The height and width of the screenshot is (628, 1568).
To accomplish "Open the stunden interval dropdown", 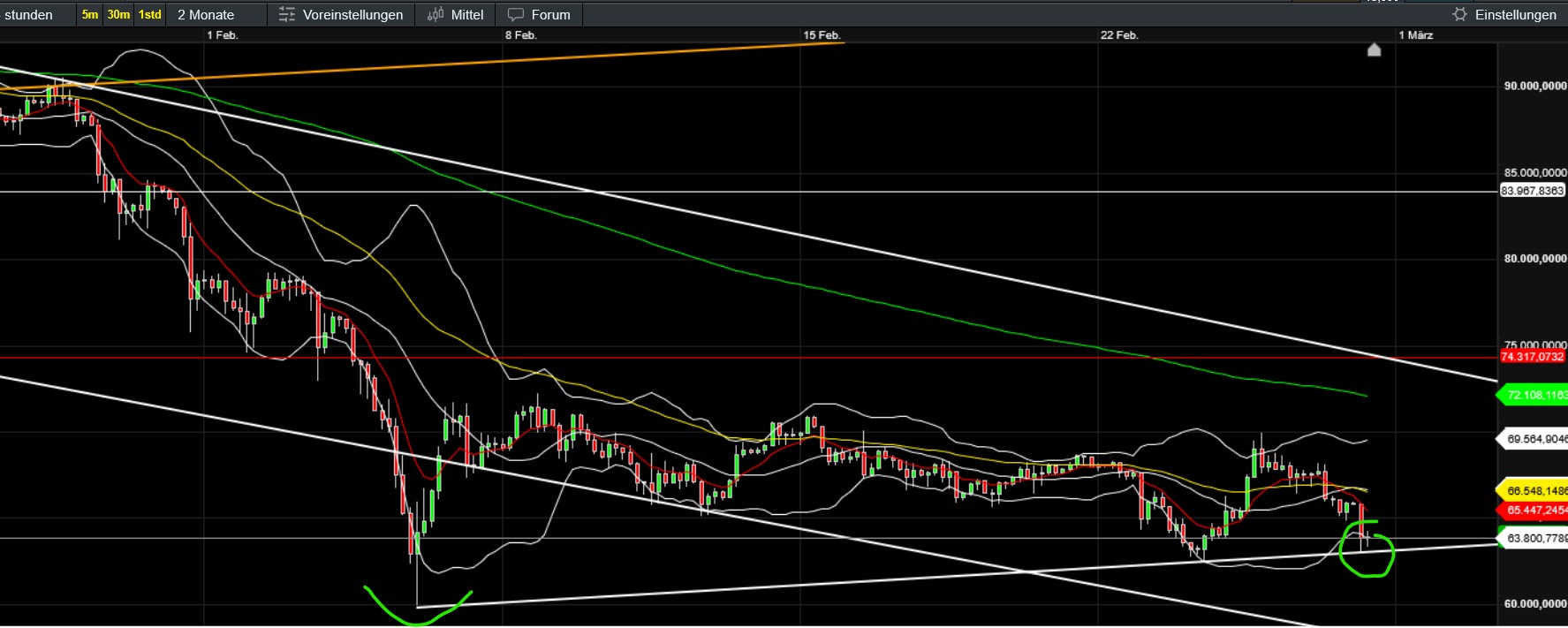I will pos(29,14).
